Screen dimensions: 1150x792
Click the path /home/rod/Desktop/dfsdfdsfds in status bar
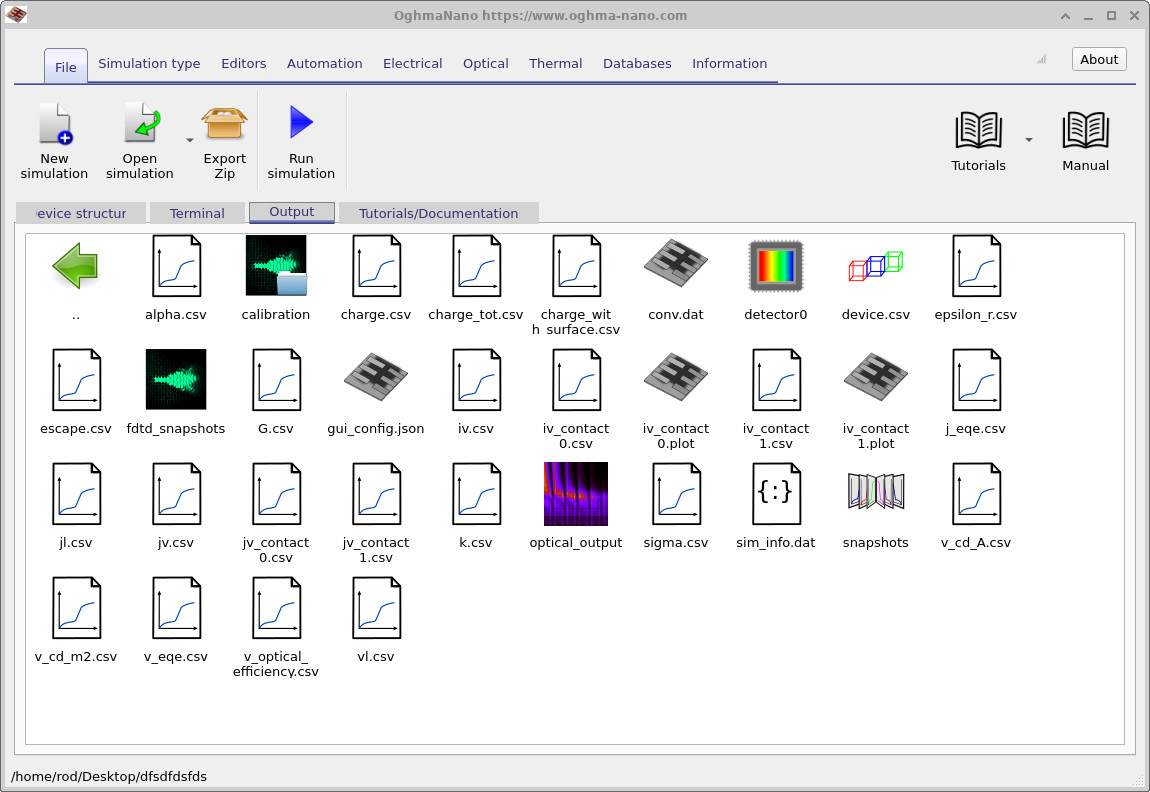[109, 776]
